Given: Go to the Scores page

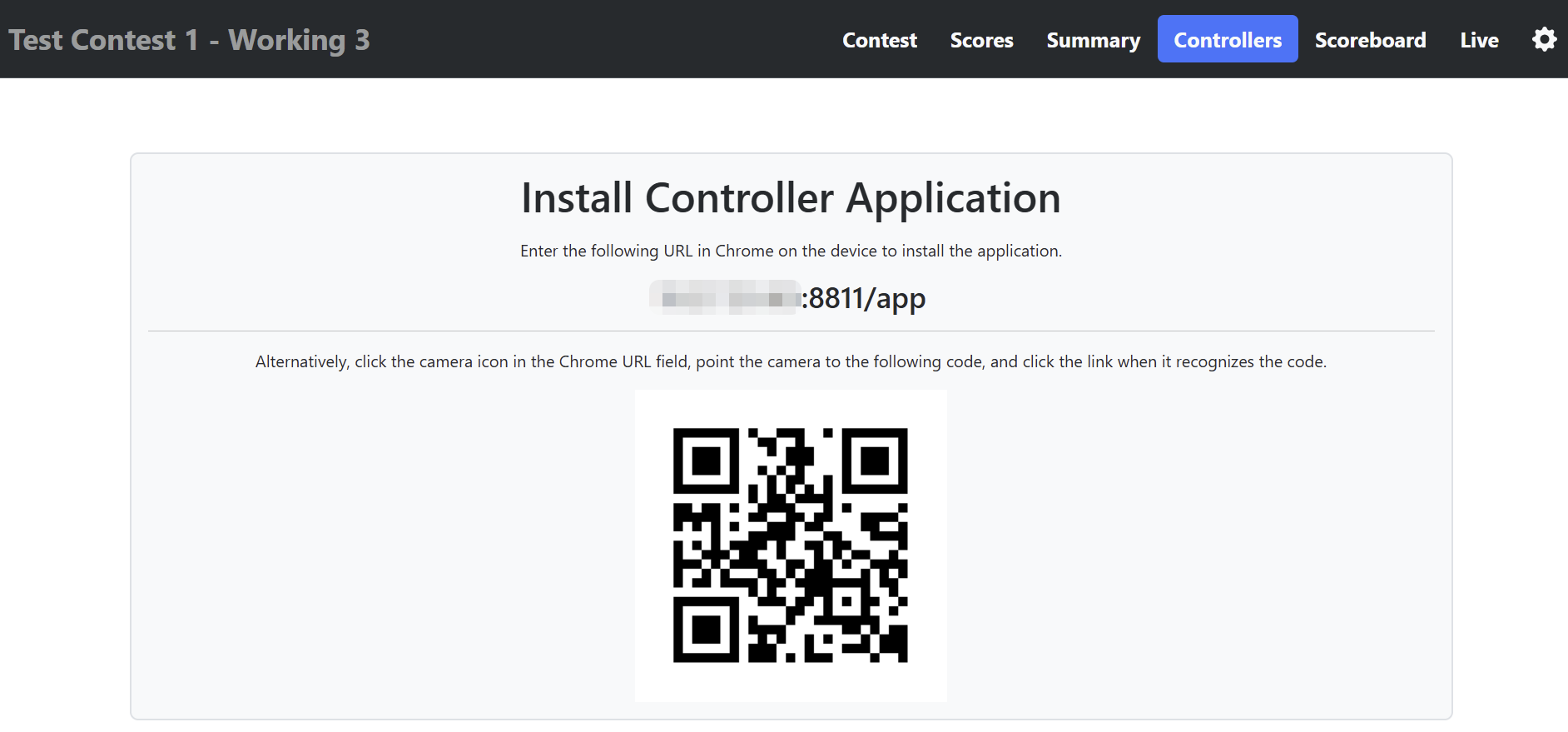Looking at the screenshot, I should tap(981, 40).
